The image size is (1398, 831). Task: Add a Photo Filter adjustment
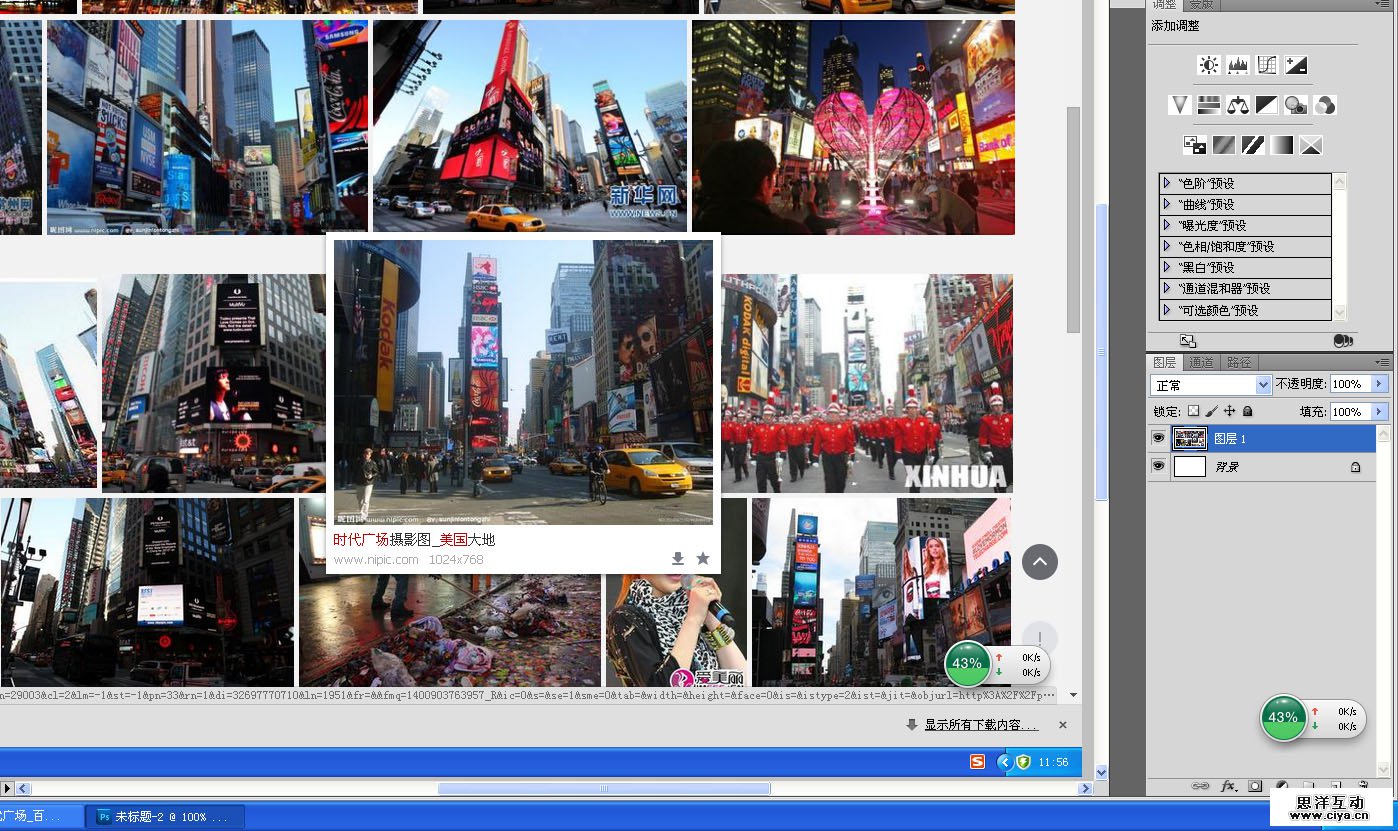point(1296,105)
